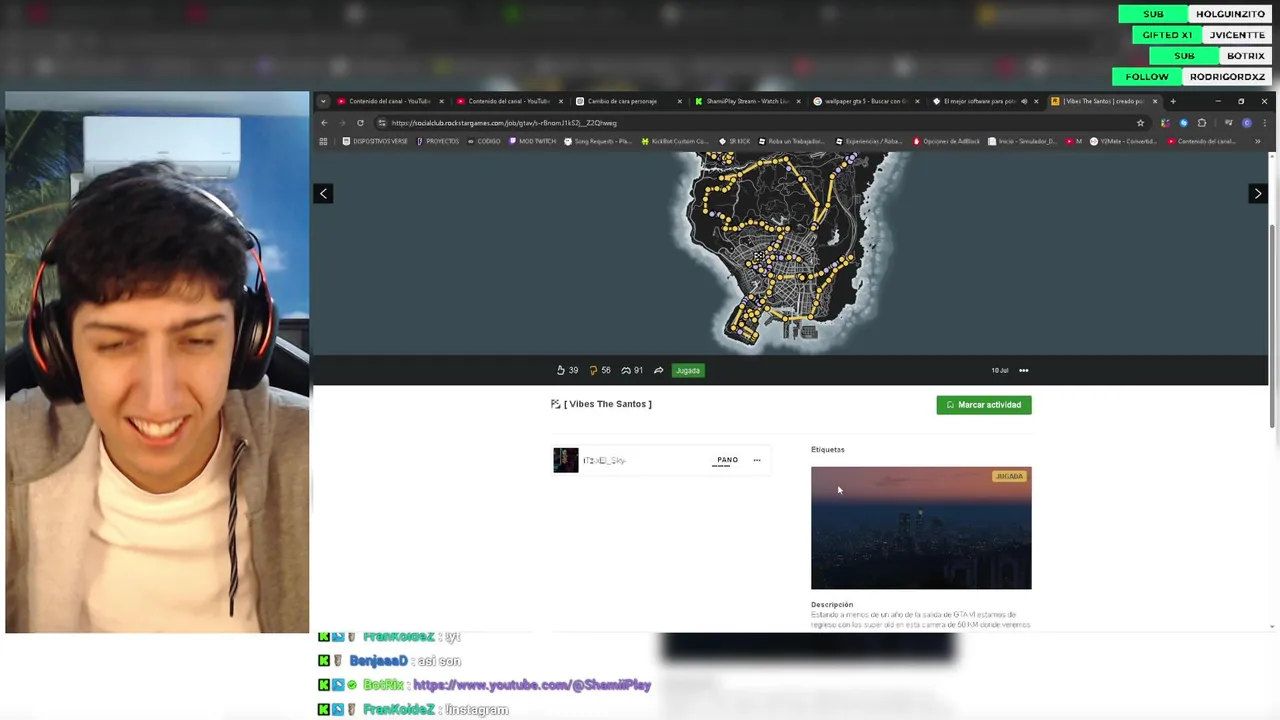Close the ShamiiPlay Stream tab
This screenshot has width=1280, height=720.
click(798, 101)
